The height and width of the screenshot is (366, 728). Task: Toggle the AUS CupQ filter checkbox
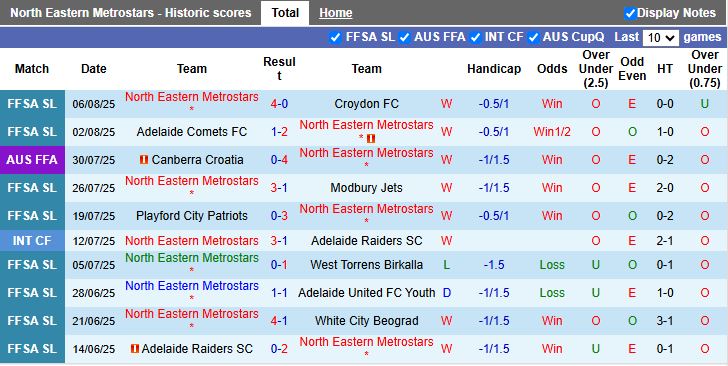coord(533,38)
